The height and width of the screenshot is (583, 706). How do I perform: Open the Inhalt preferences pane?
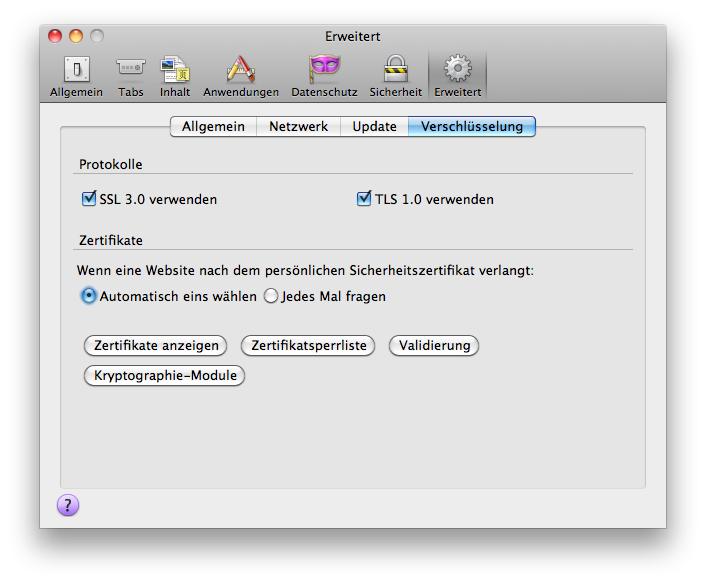click(175, 76)
